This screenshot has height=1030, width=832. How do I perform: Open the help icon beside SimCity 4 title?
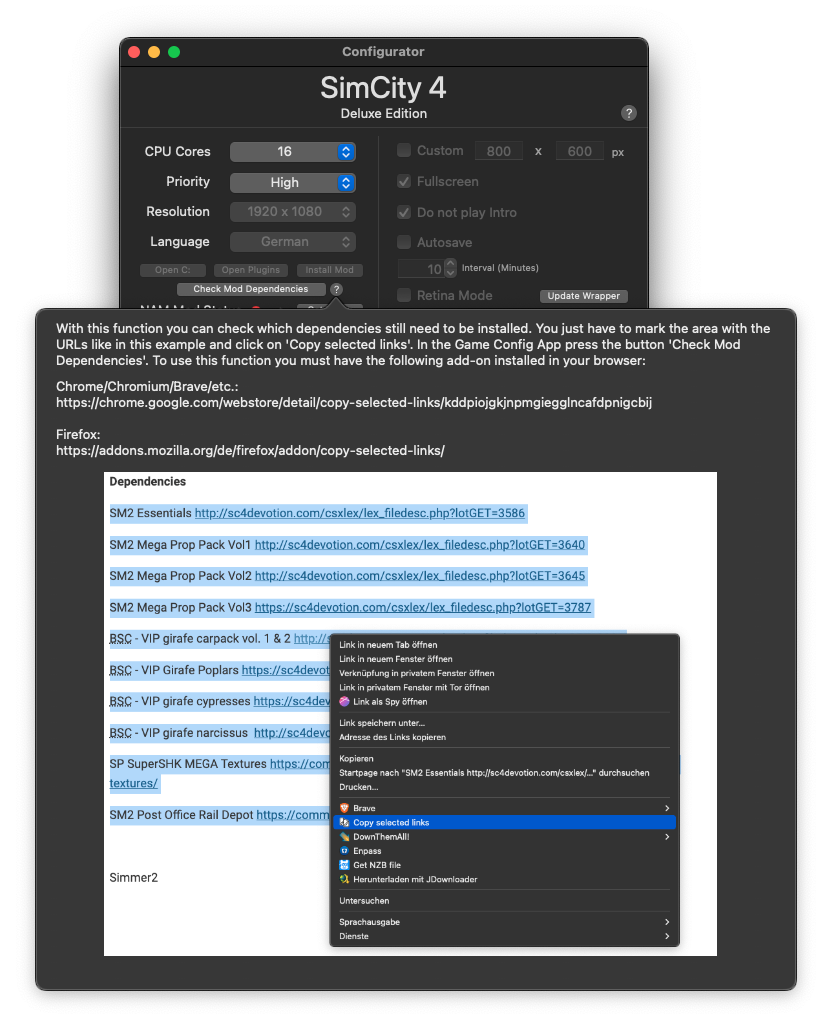(x=628, y=113)
